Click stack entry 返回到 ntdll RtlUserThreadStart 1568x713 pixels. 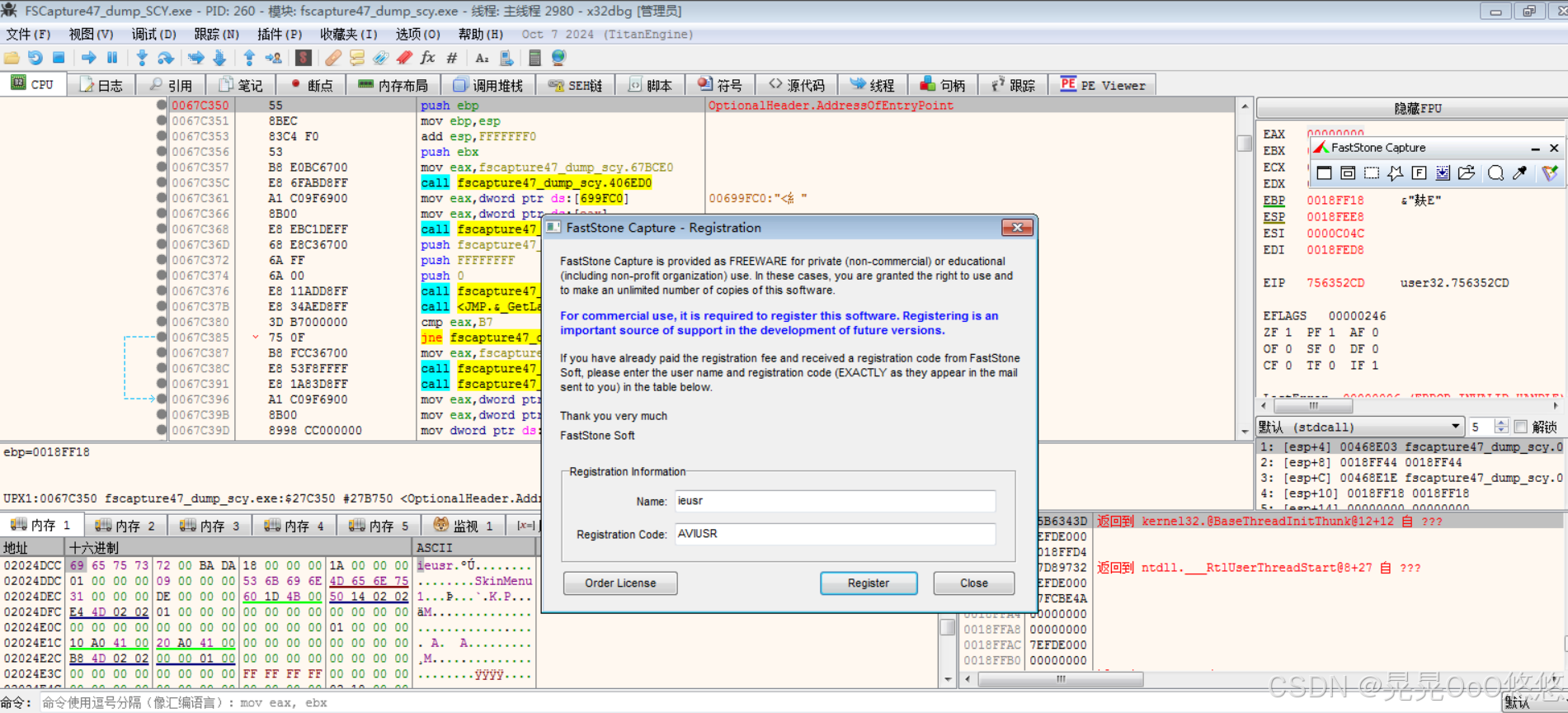point(1259,568)
